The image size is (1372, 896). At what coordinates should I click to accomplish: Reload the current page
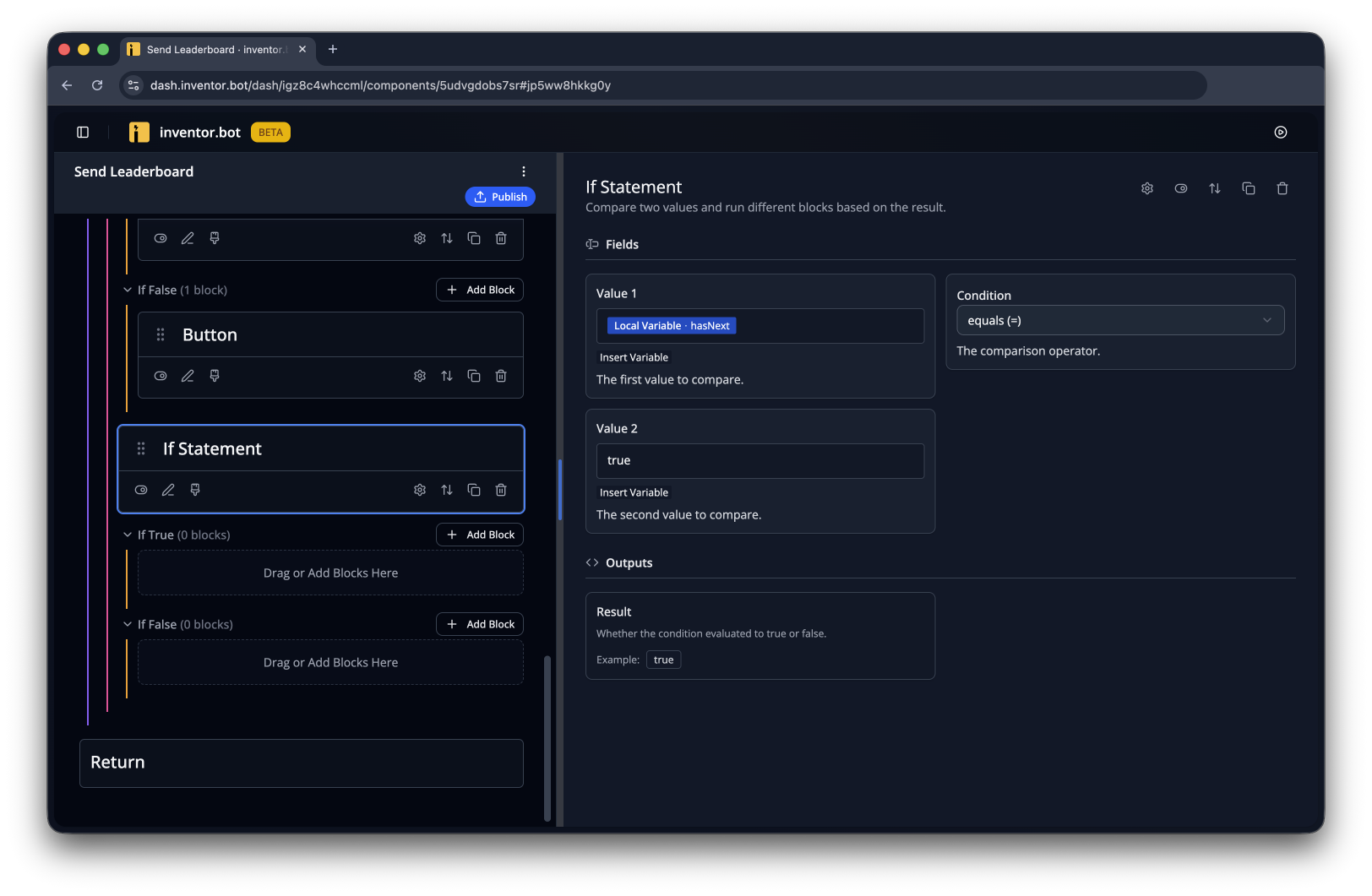[x=97, y=85]
